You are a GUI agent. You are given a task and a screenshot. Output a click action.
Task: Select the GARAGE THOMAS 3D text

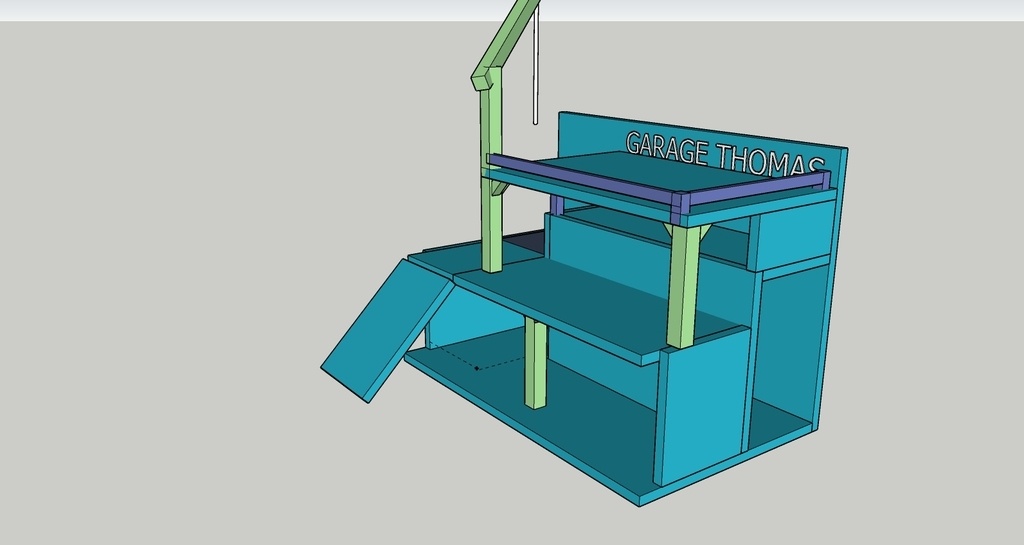pos(724,156)
